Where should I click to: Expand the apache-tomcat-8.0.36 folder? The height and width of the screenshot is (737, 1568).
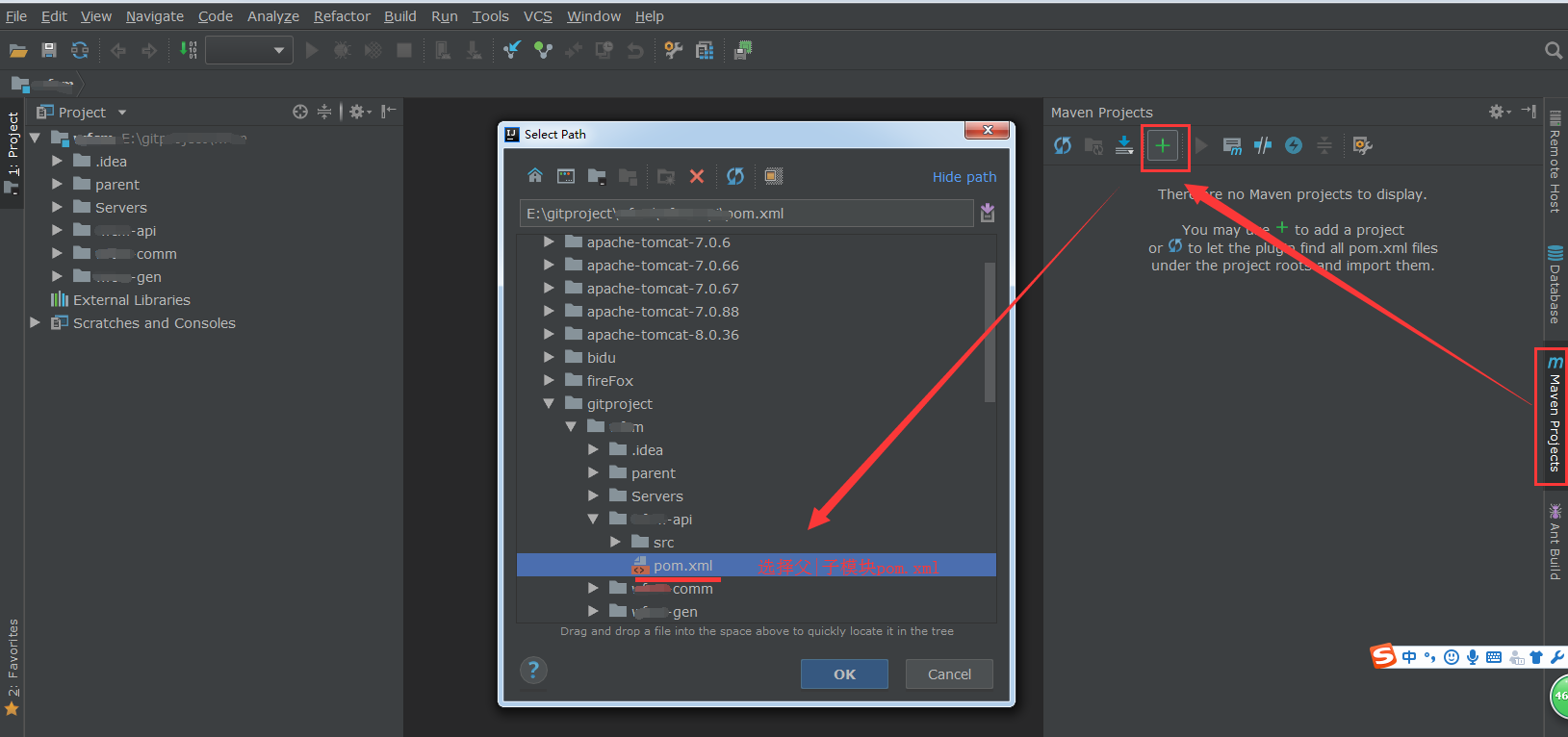(549, 335)
